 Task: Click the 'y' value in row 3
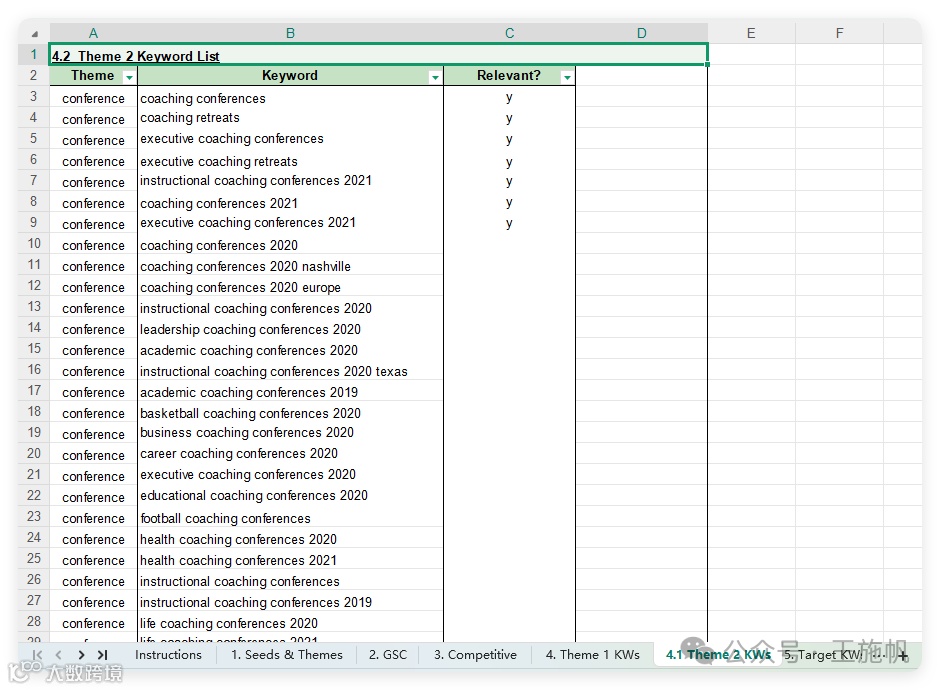509,97
